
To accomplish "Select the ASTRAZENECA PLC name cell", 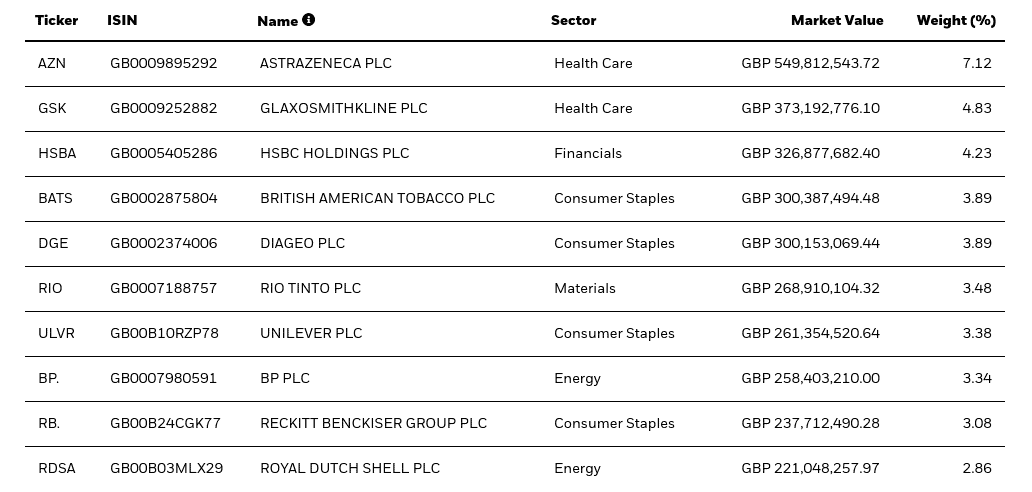I will (x=326, y=63).
